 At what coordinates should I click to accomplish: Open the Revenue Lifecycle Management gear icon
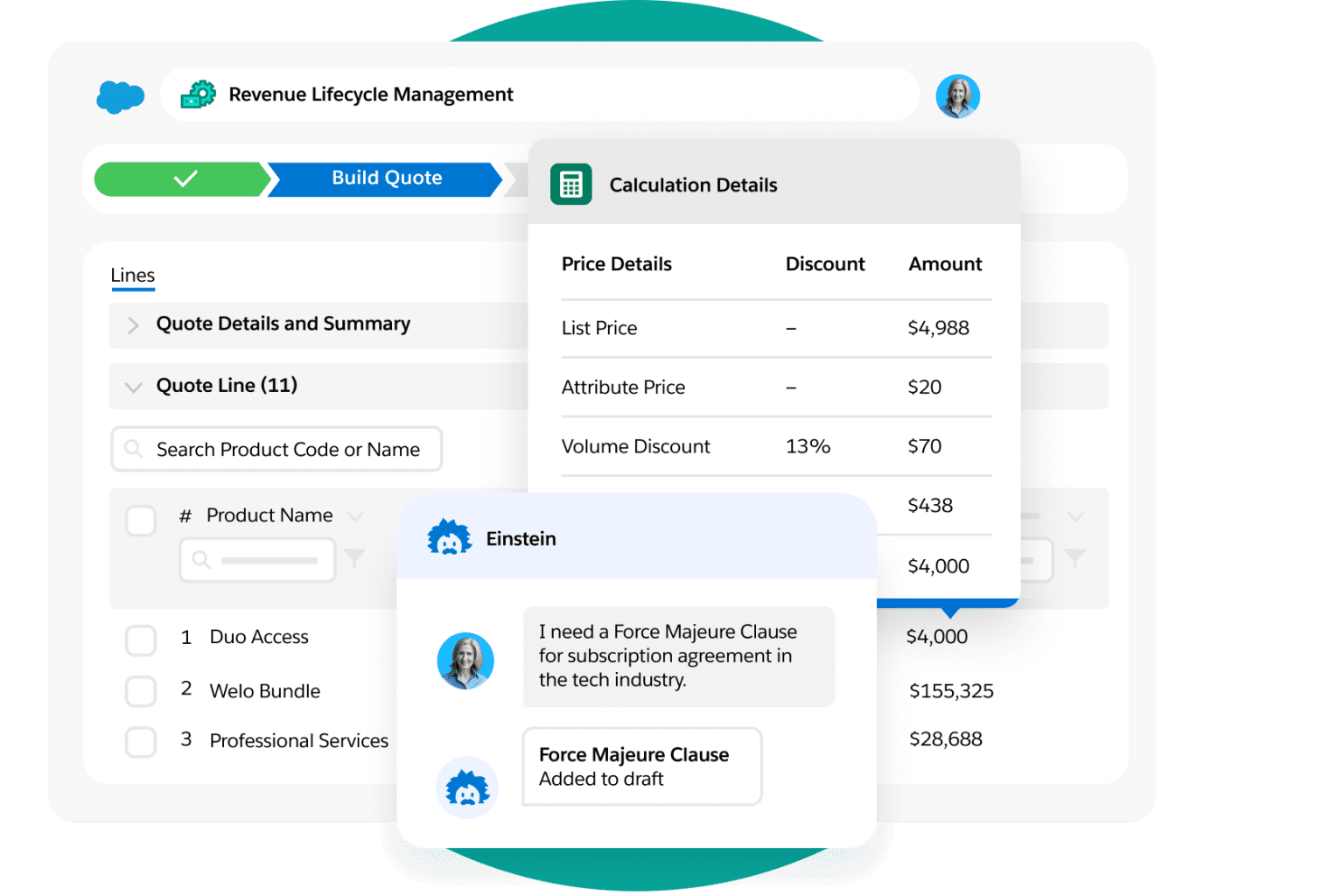pyautogui.click(x=199, y=94)
